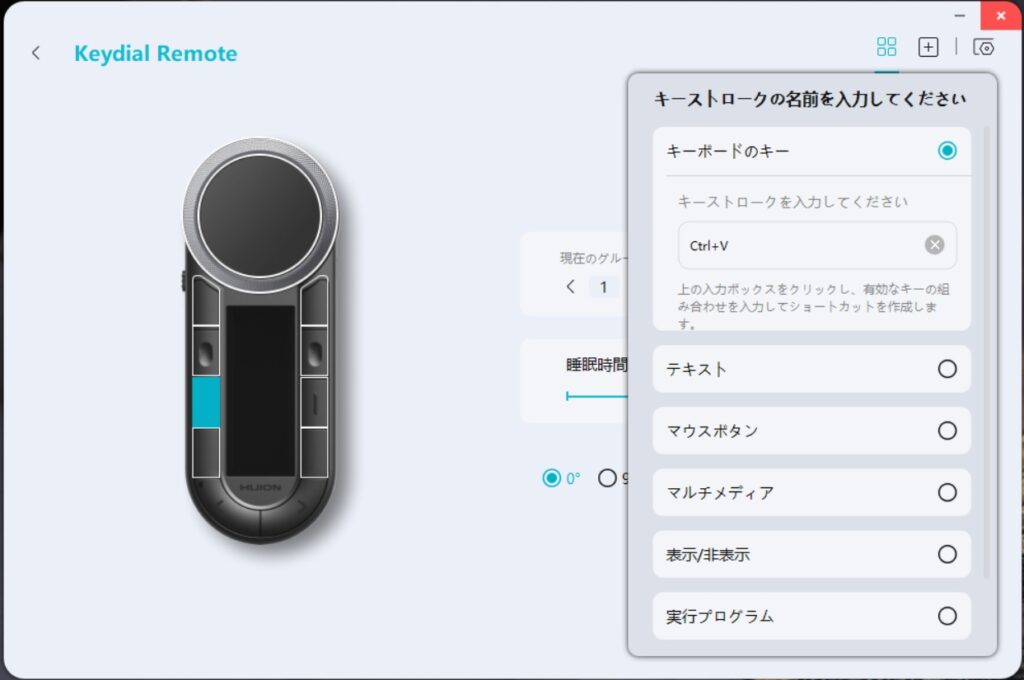Go to previous group with left chevron
The height and width of the screenshot is (680, 1024).
point(571,286)
